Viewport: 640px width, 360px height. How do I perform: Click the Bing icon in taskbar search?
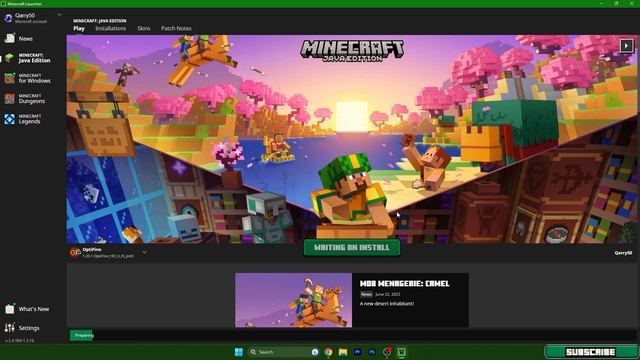pyautogui.click(x=315, y=352)
